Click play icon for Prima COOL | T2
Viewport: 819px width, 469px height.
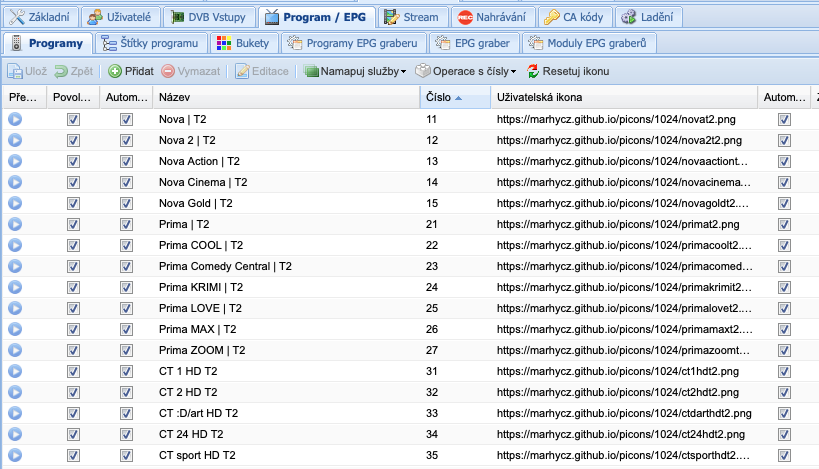pyautogui.click(x=15, y=245)
